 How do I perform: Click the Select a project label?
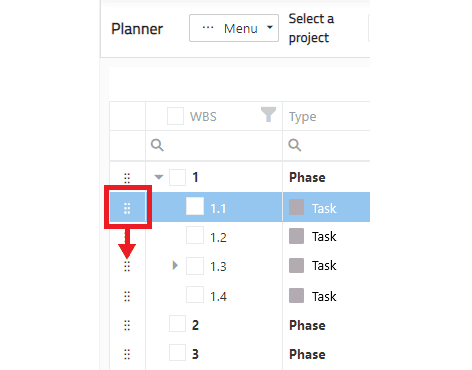311,28
